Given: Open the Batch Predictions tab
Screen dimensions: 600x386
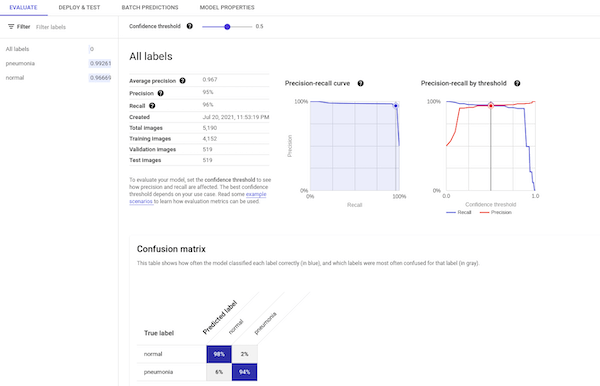Looking at the screenshot, I should click(150, 7).
